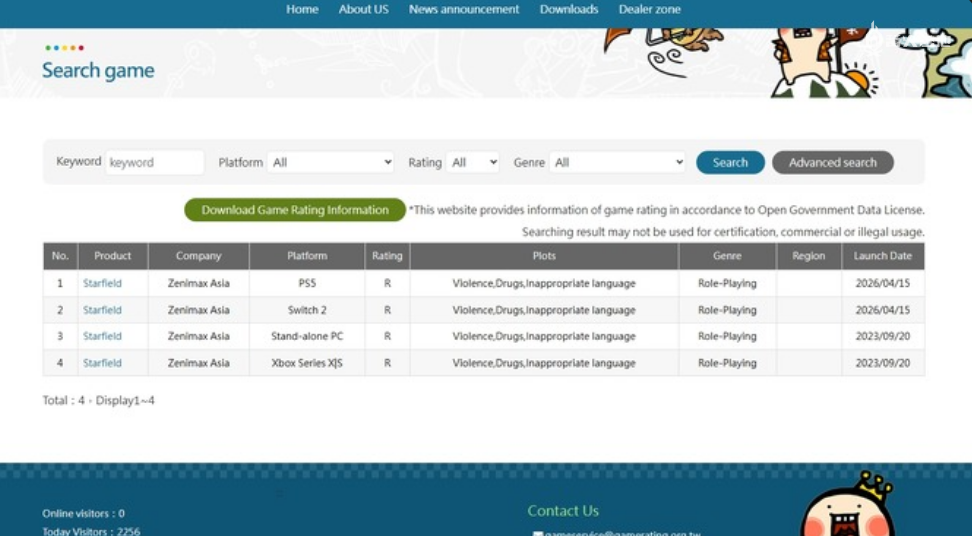Image resolution: width=972 pixels, height=536 pixels.
Task: Open the Home menu item
Action: 302,9
